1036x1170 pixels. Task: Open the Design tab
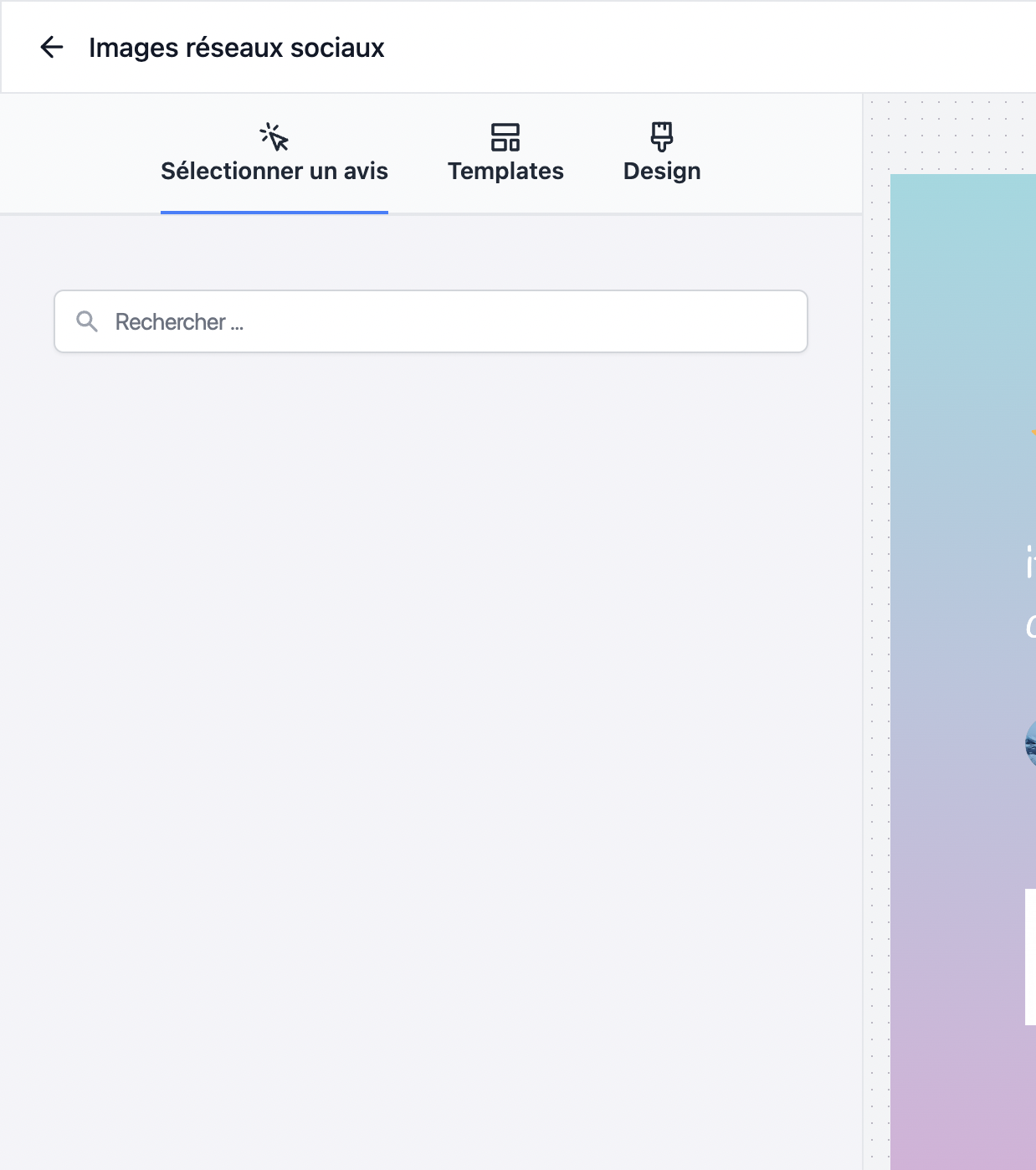point(662,154)
